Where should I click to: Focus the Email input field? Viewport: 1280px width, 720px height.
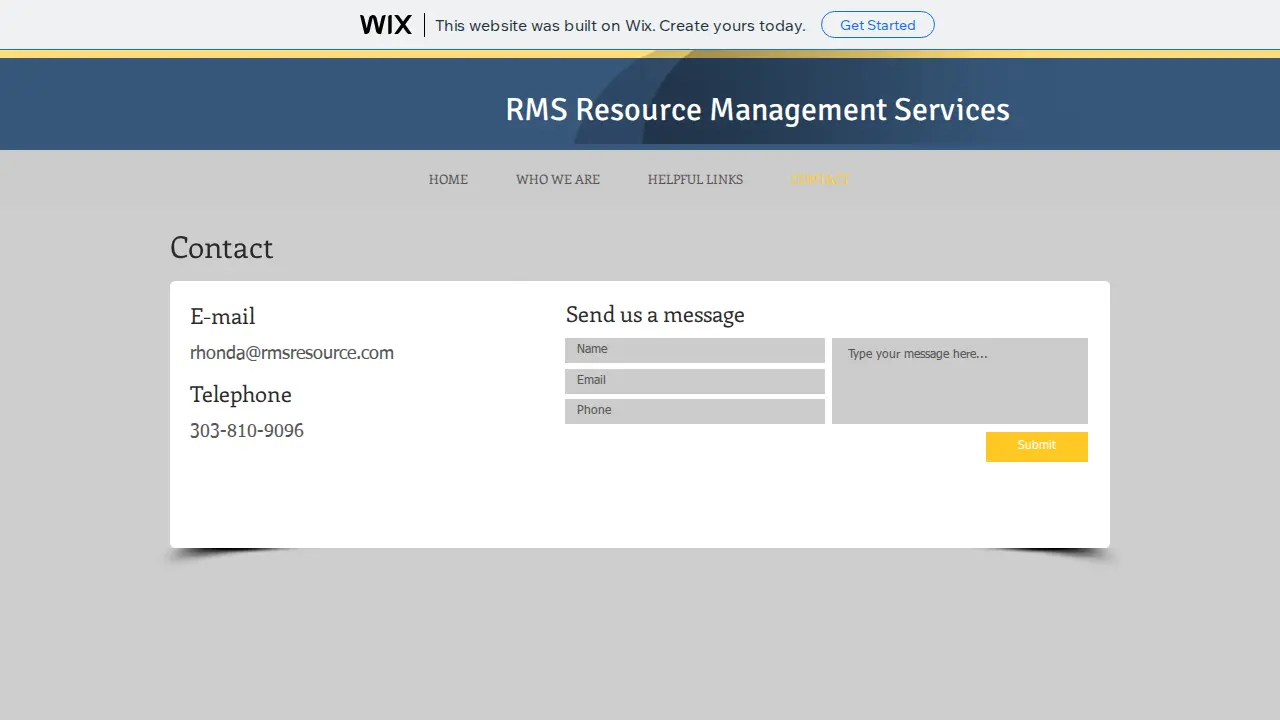[695, 381]
